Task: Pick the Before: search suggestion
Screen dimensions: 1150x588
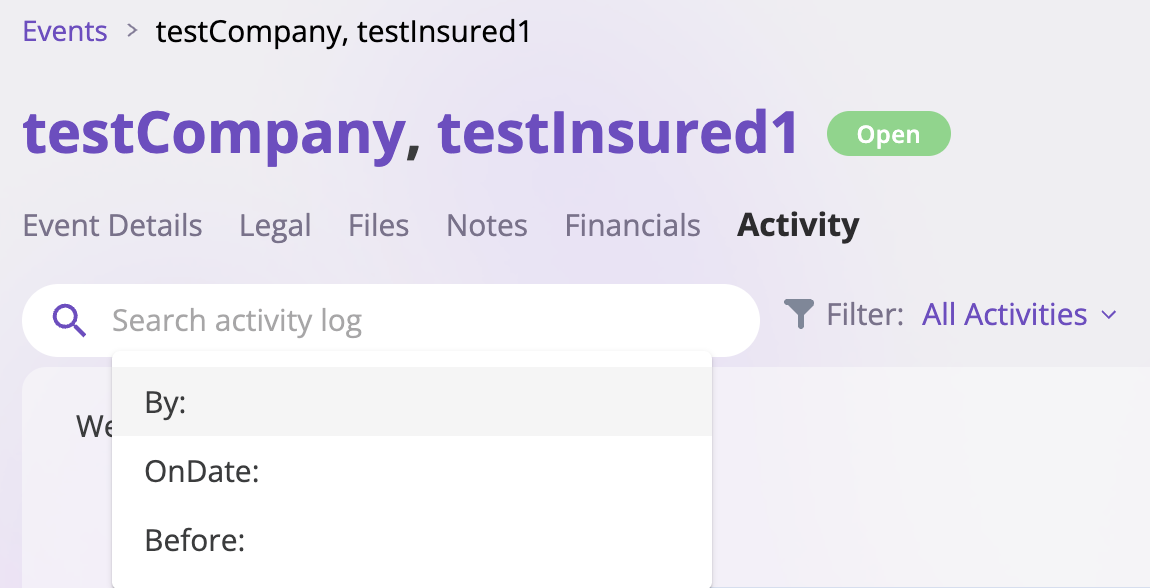Action: [411, 540]
